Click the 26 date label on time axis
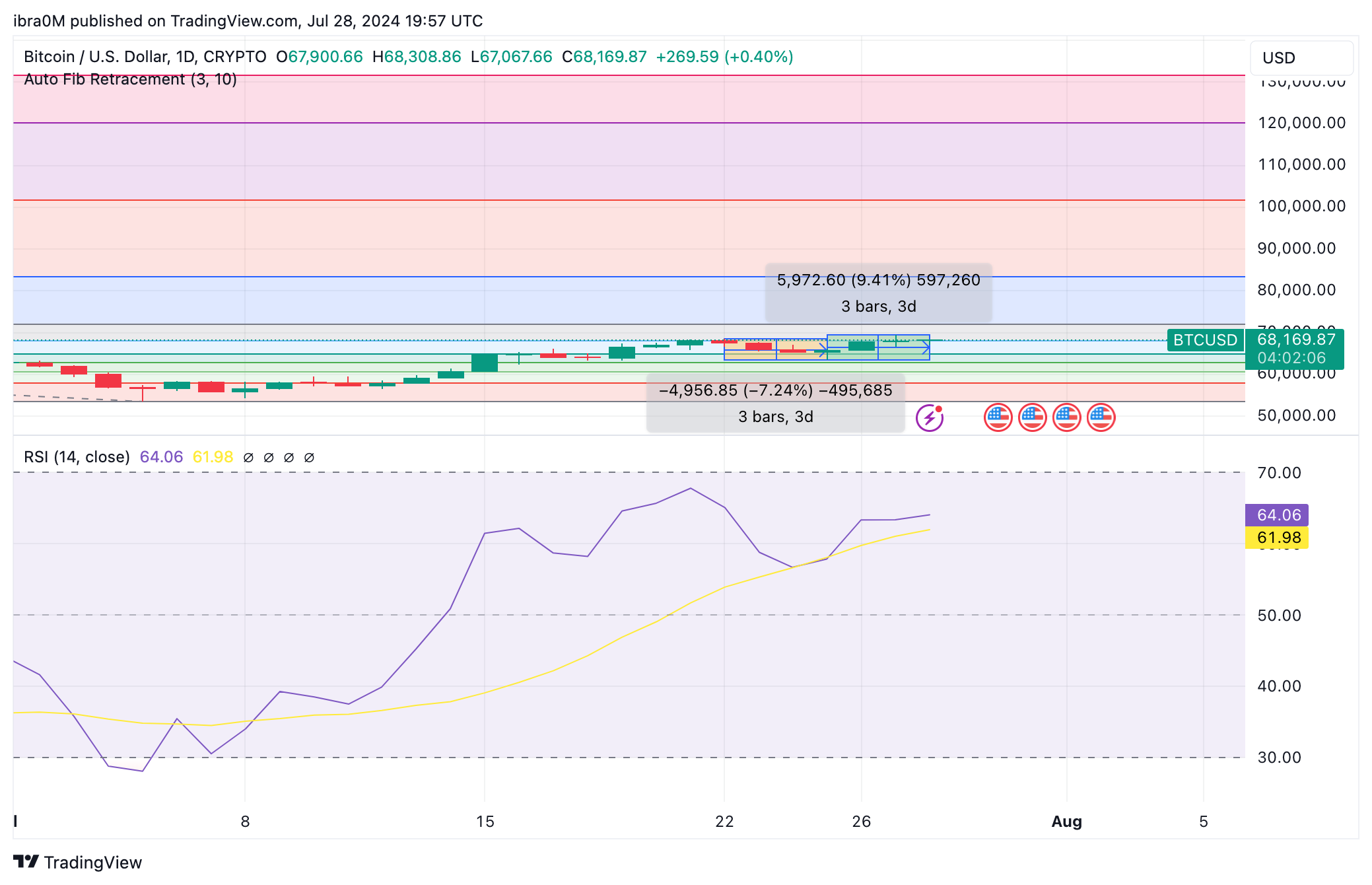Image resolution: width=1372 pixels, height=885 pixels. tap(862, 822)
